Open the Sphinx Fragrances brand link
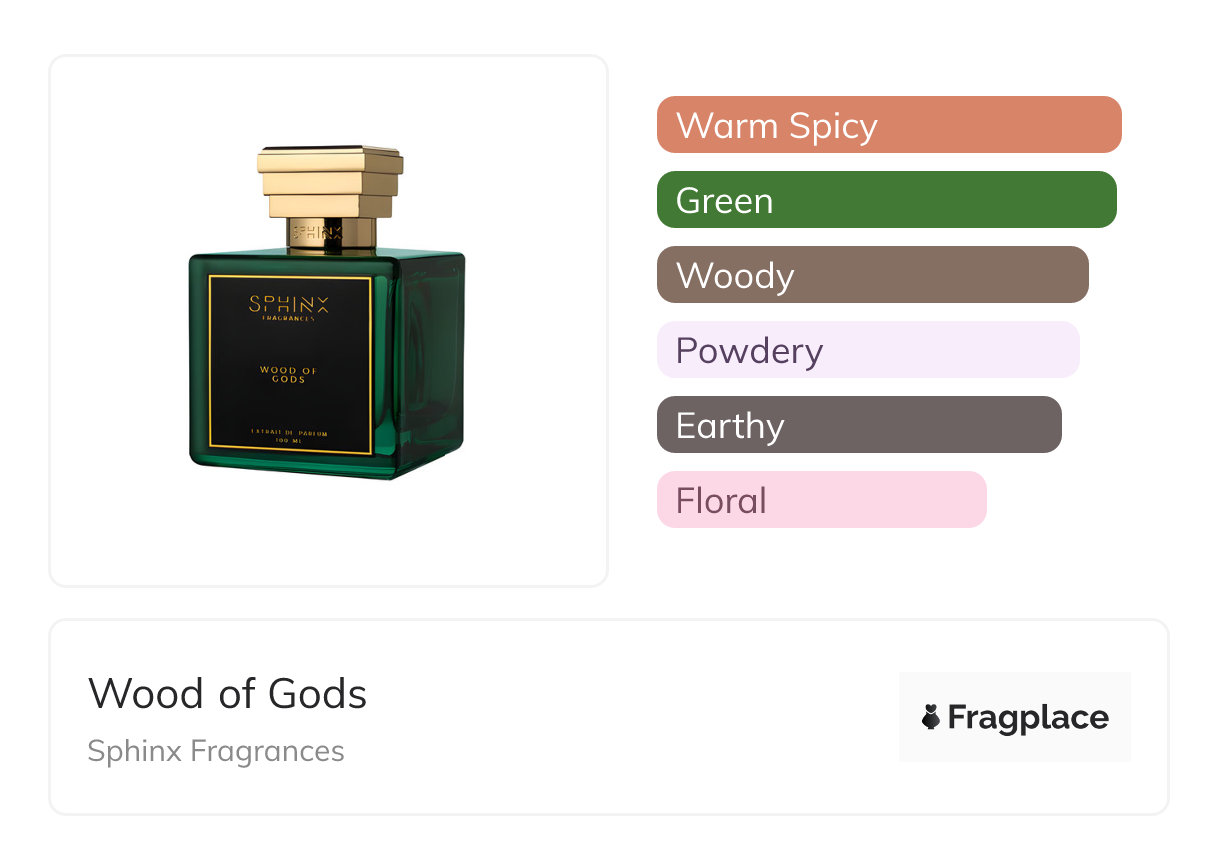The image size is (1218, 864). (x=215, y=751)
